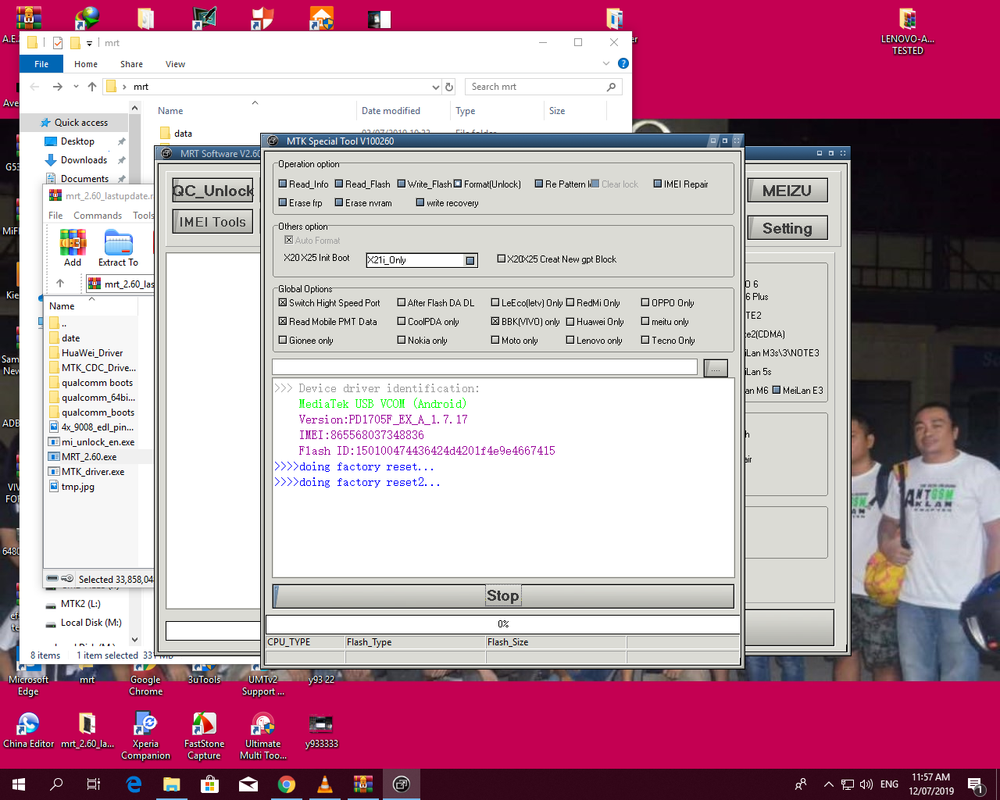Viewport: 1000px width, 800px height.
Task: Launch Xperia Companion desktop shortcut
Action: (146, 736)
